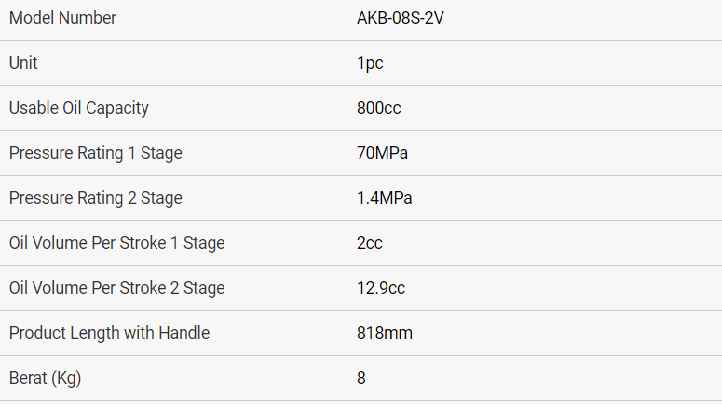The image size is (722, 404).
Task: Click the Product Length with Handle label
Action: [109, 333]
